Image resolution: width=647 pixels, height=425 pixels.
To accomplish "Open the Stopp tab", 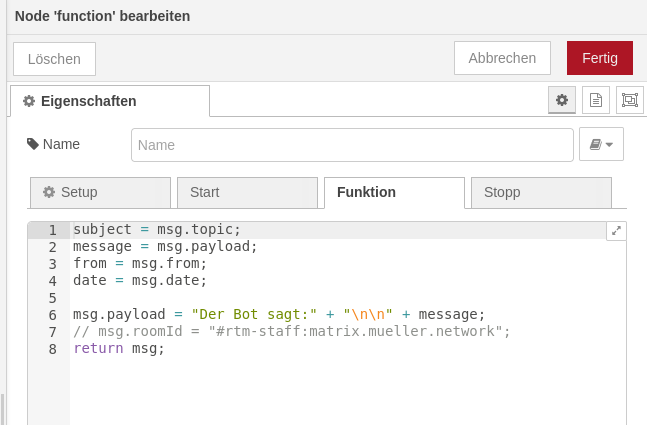I will tap(540, 192).
